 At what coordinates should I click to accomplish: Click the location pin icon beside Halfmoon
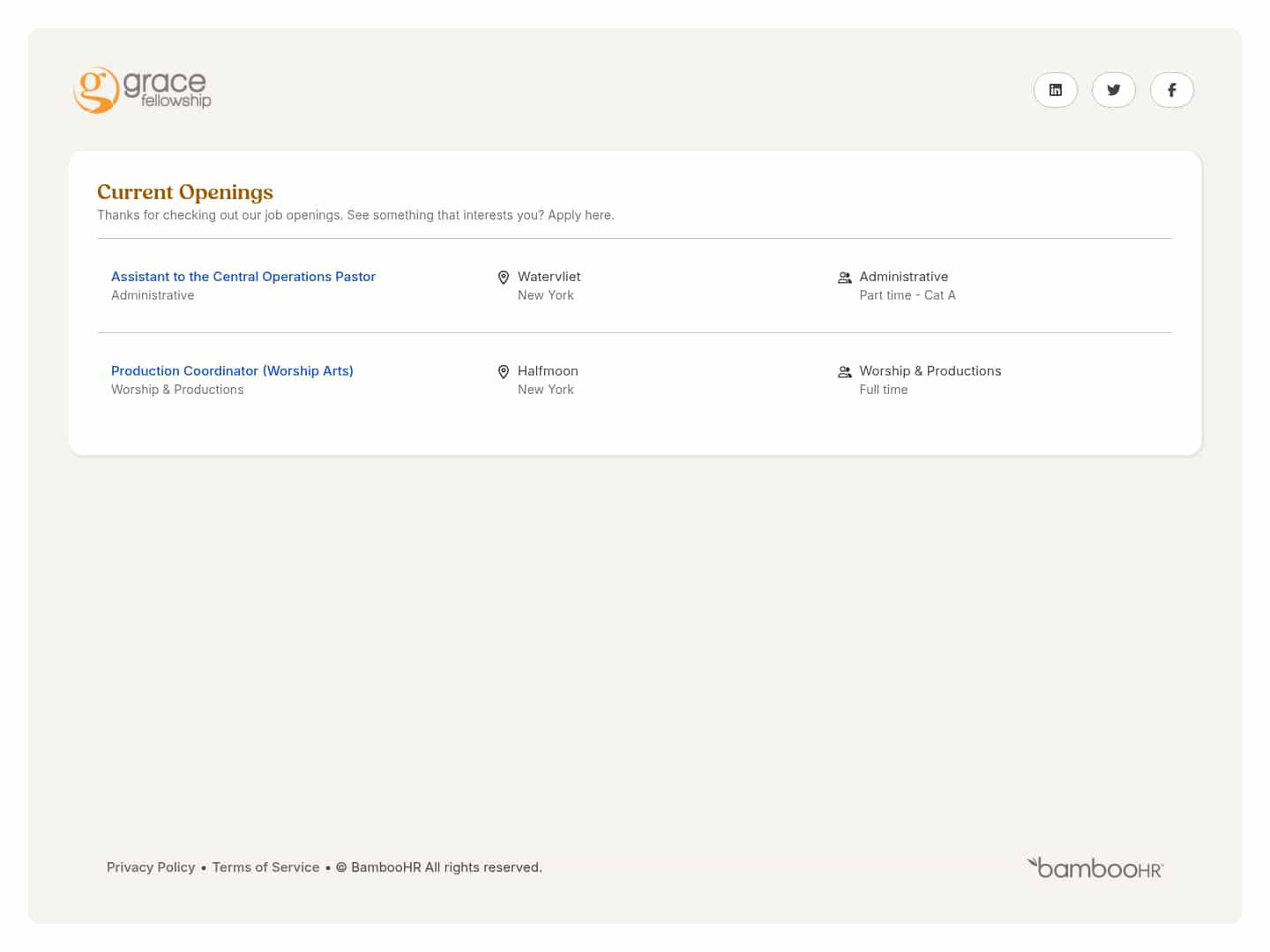(x=504, y=372)
